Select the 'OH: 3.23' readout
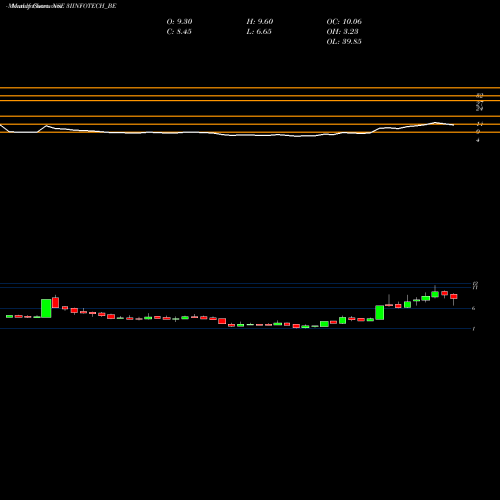 342,32
